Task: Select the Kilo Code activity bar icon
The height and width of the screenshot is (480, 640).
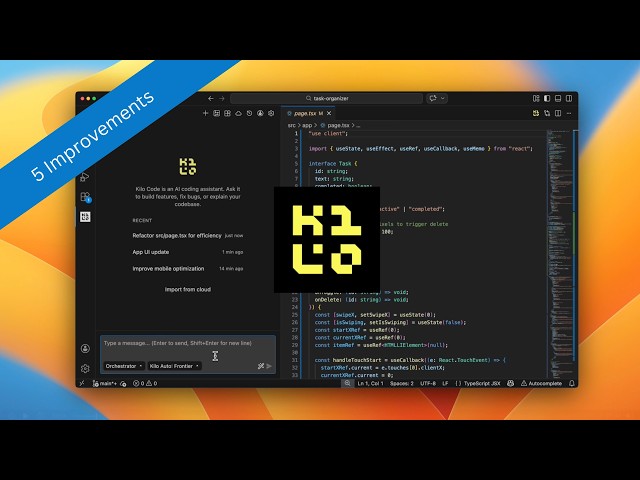Action: [x=85, y=217]
